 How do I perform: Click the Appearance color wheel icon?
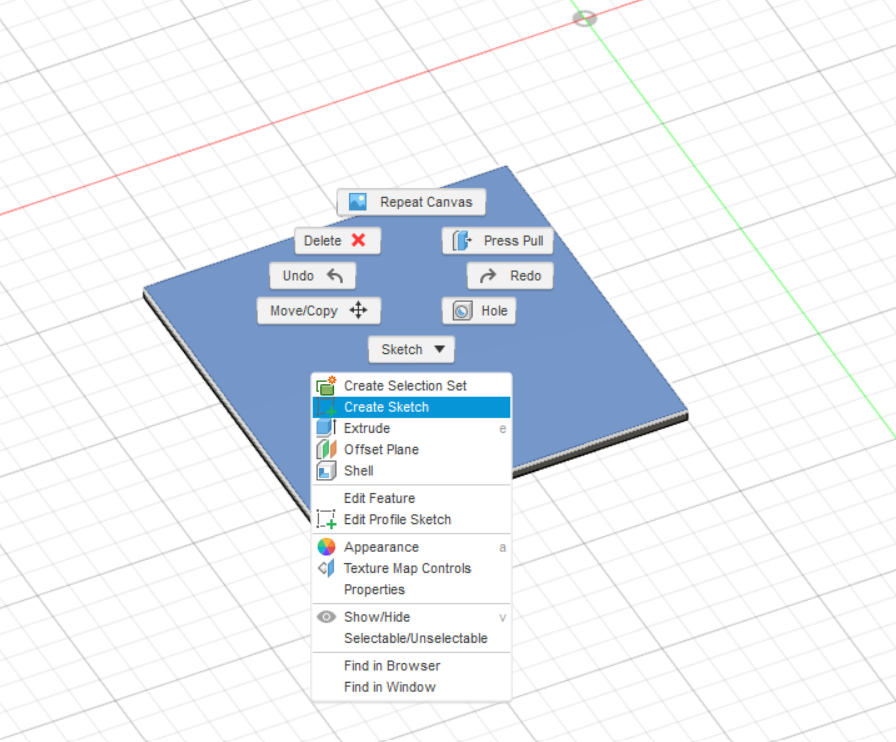tap(326, 547)
